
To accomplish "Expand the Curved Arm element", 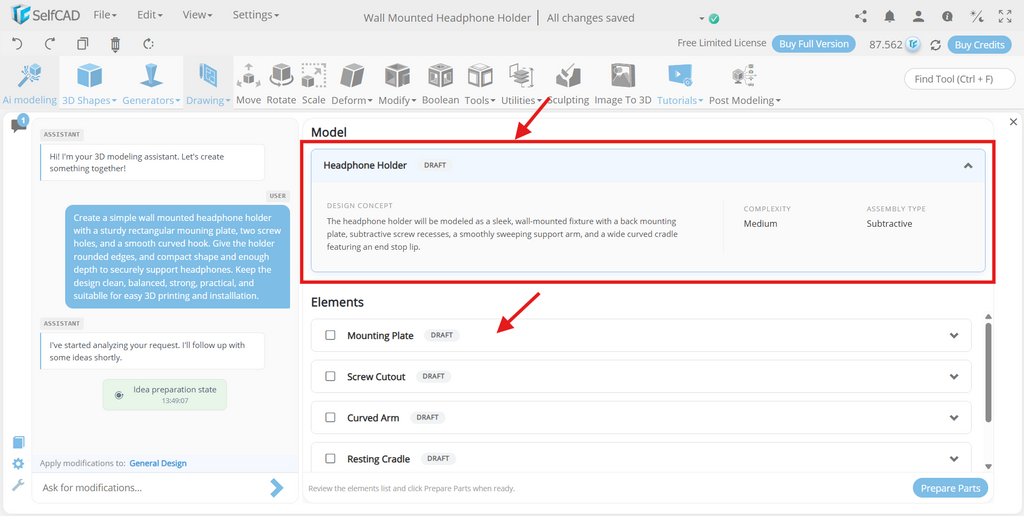I will [x=954, y=417].
